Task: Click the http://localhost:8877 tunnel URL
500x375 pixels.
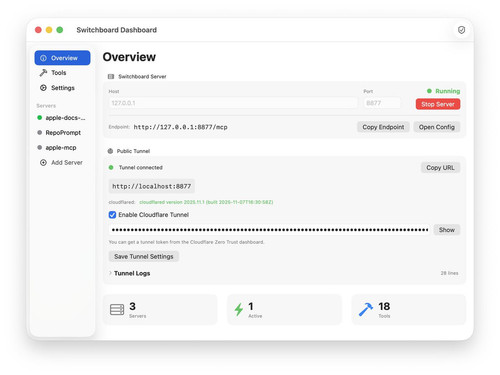Action: [x=152, y=186]
